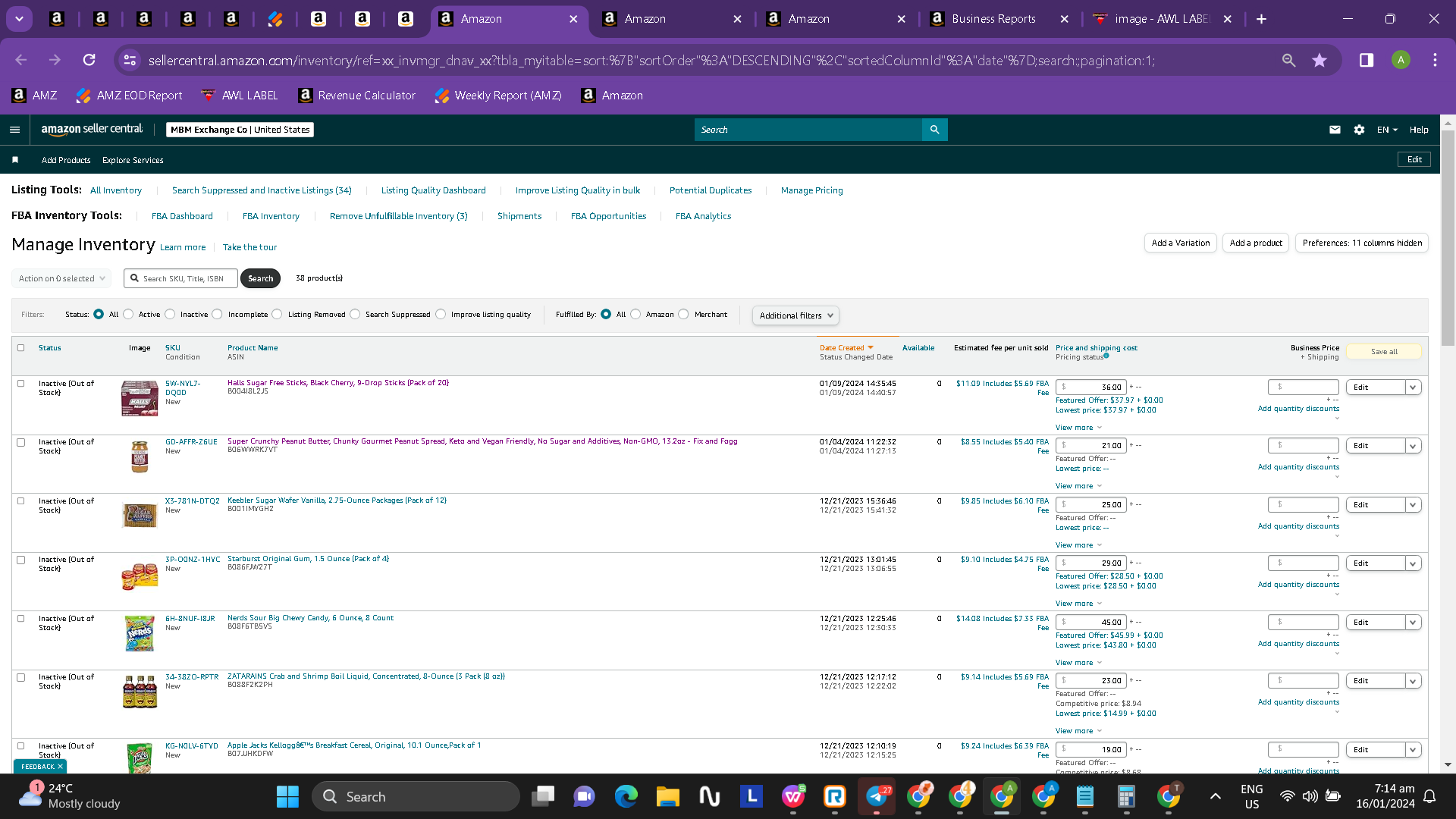Expand View more for Starburst Gum row
1456x819 pixels.
click(x=1078, y=604)
